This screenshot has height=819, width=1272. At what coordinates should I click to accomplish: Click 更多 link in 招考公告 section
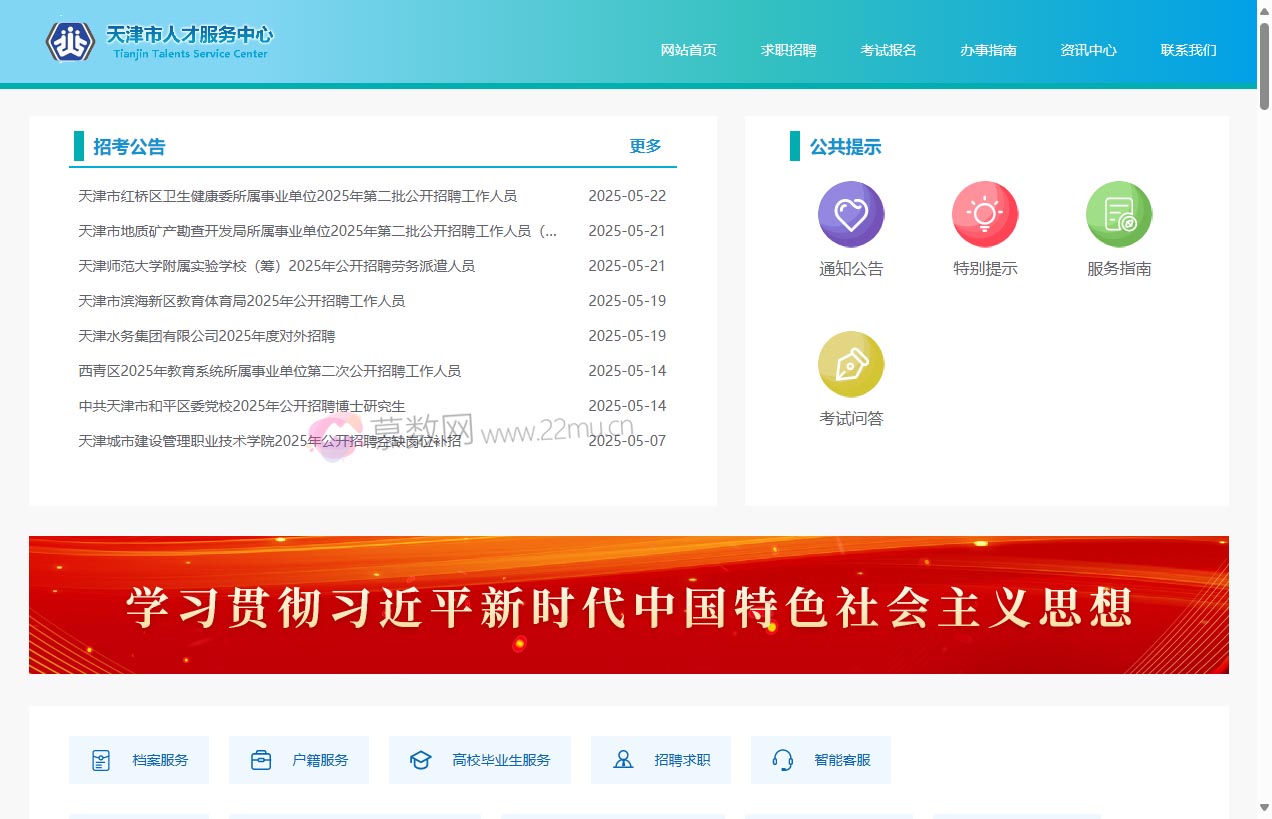[x=645, y=146]
